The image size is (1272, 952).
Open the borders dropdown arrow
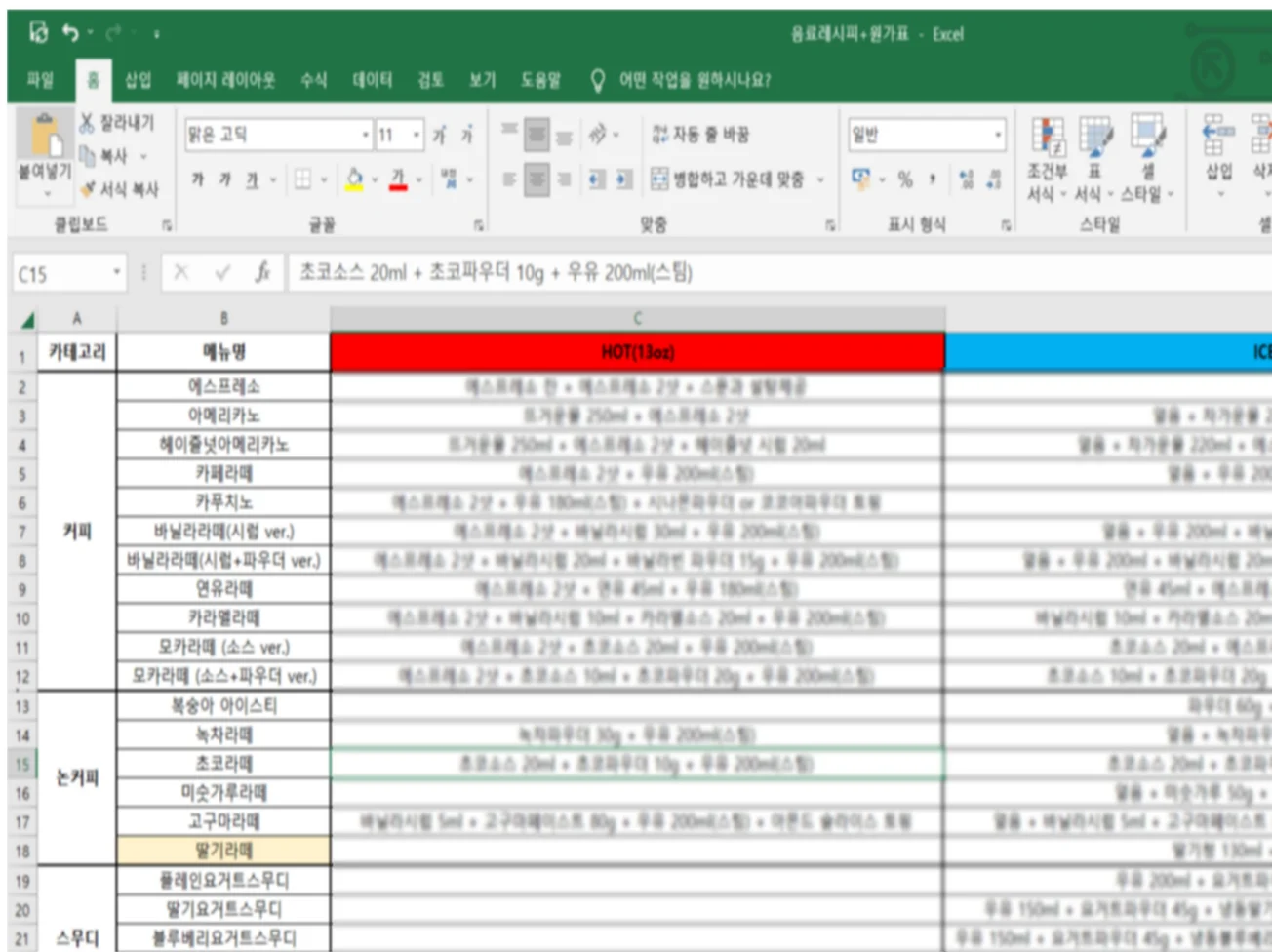[x=324, y=179]
